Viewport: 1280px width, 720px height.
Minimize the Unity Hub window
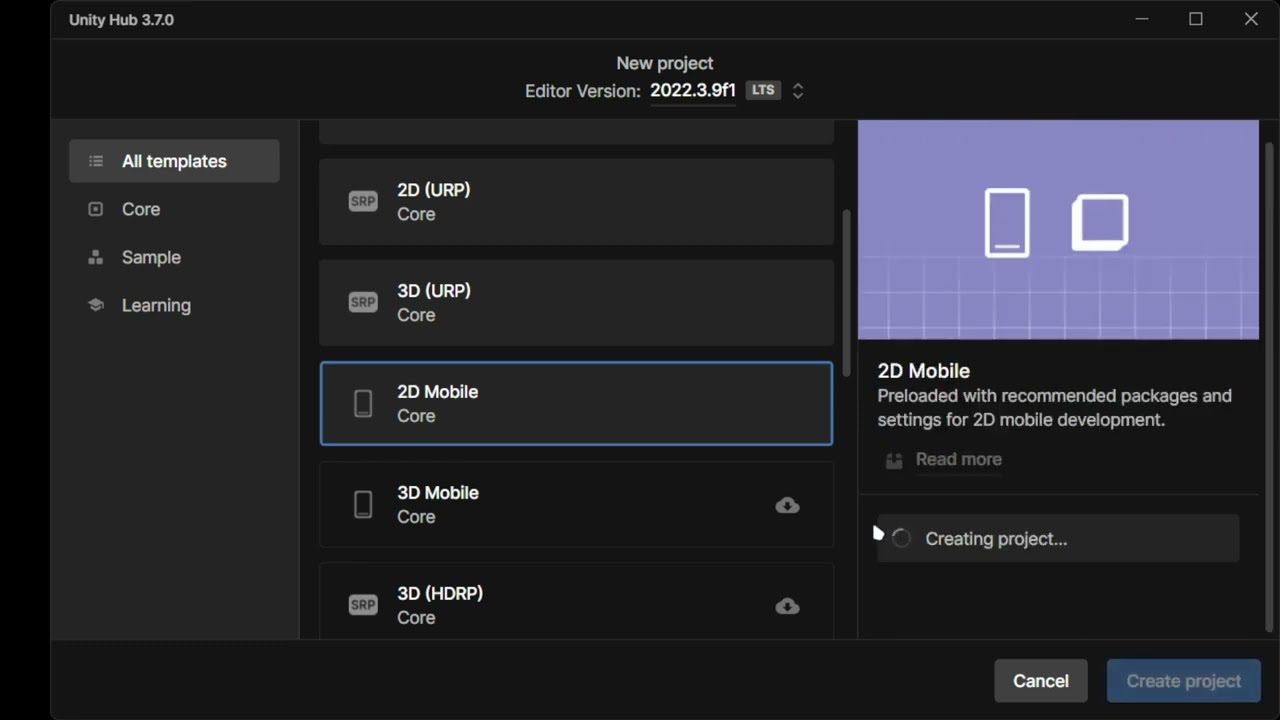pos(1141,19)
